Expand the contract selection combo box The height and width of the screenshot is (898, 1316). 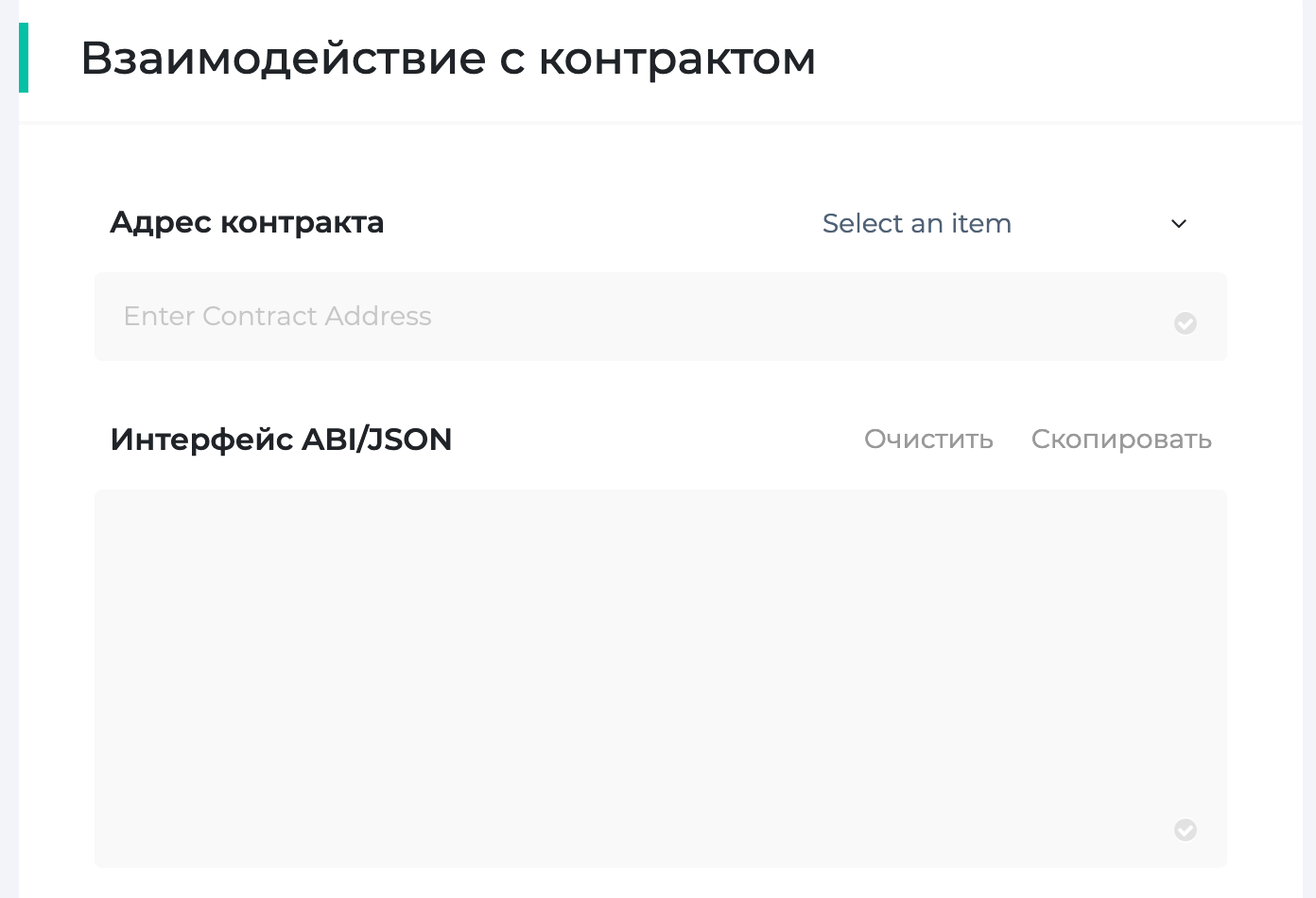pyautogui.click(x=1007, y=224)
